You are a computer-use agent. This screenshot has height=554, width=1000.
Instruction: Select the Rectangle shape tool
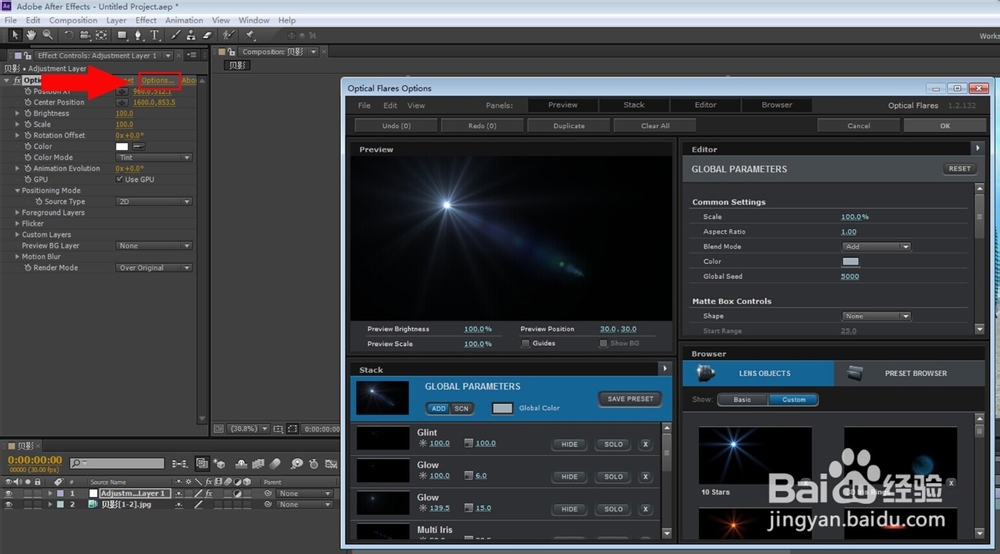pos(122,35)
